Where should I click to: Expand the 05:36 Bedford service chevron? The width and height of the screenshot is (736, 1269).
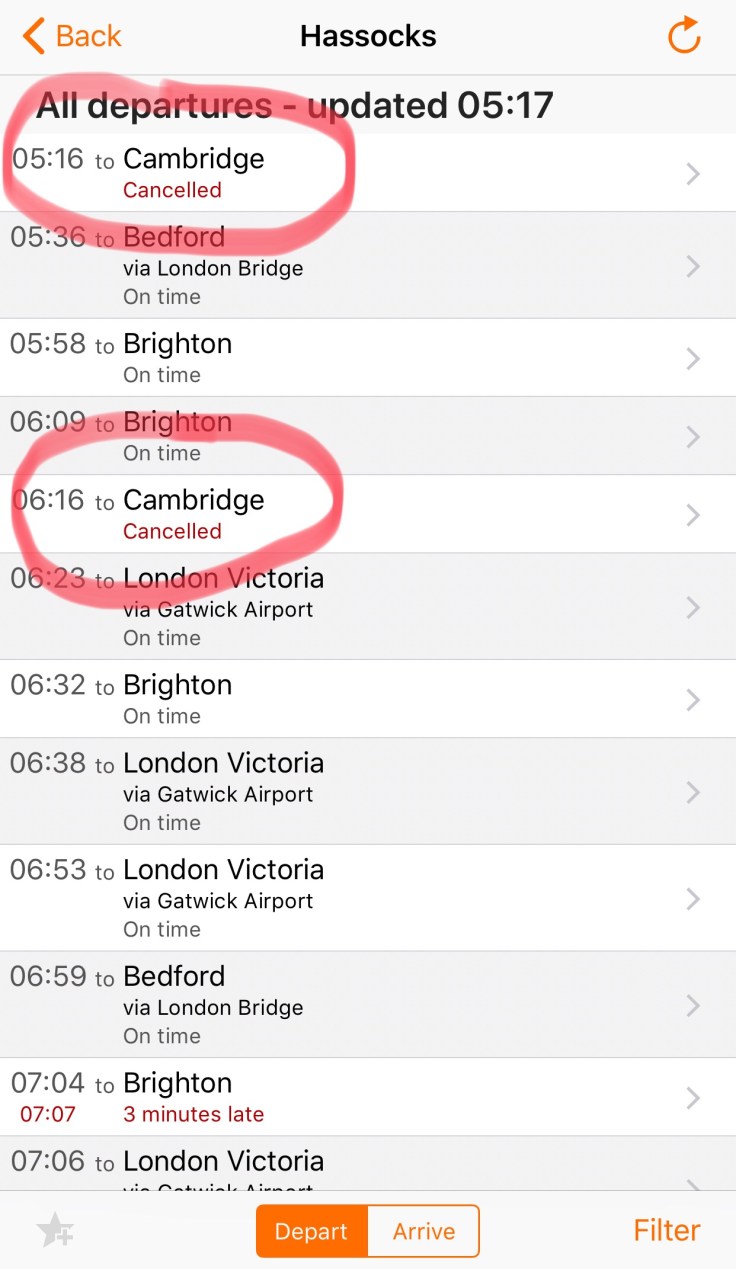(x=693, y=266)
